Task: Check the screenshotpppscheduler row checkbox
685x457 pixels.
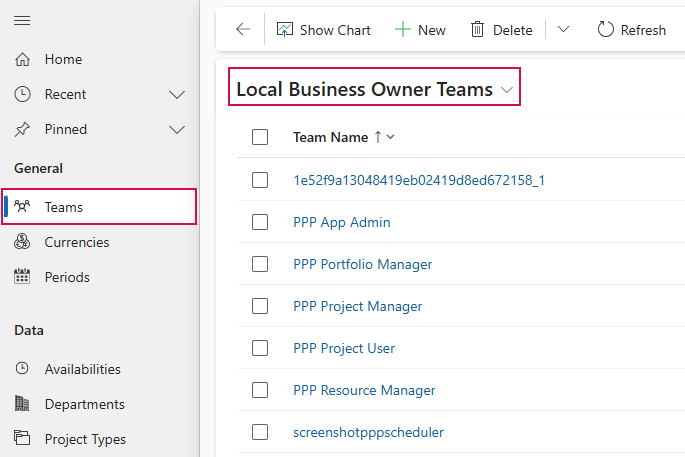Action: pyautogui.click(x=260, y=432)
